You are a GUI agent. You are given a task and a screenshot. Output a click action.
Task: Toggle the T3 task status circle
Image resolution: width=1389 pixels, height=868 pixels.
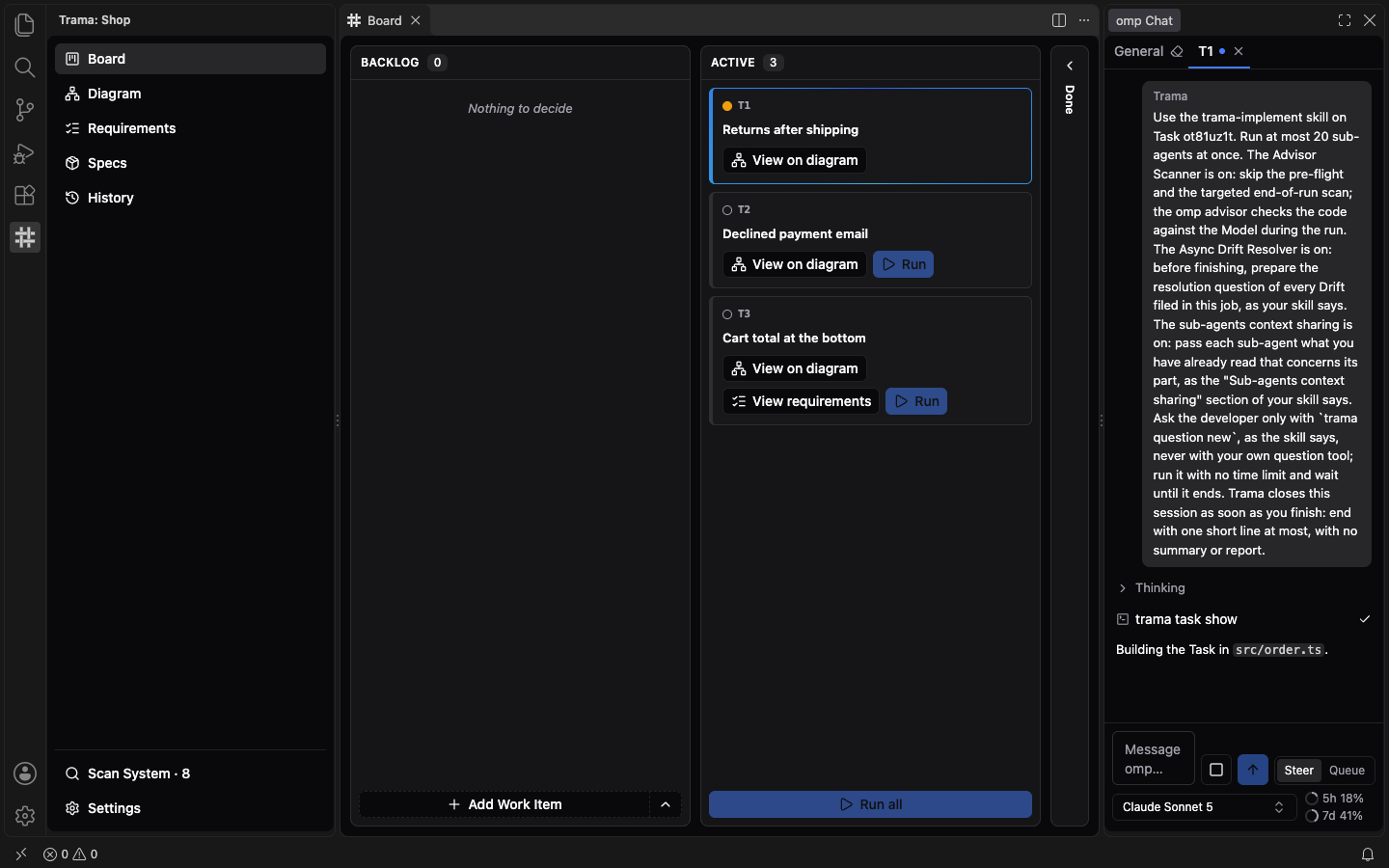pos(727,314)
